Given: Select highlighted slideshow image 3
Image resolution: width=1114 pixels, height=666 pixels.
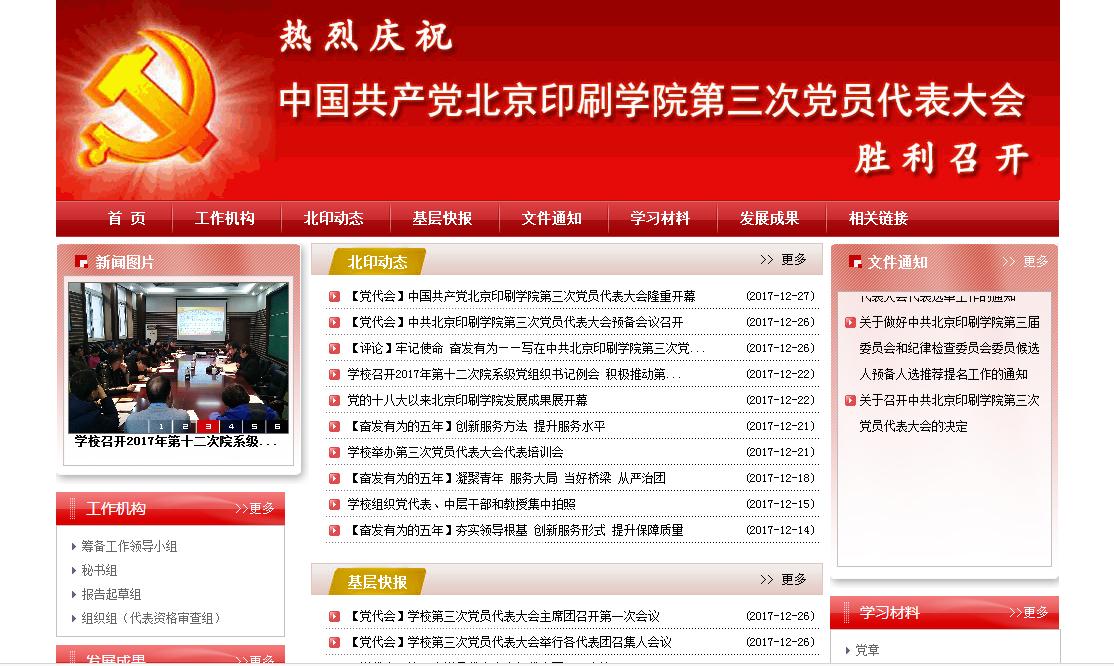Looking at the screenshot, I should [x=207, y=426].
